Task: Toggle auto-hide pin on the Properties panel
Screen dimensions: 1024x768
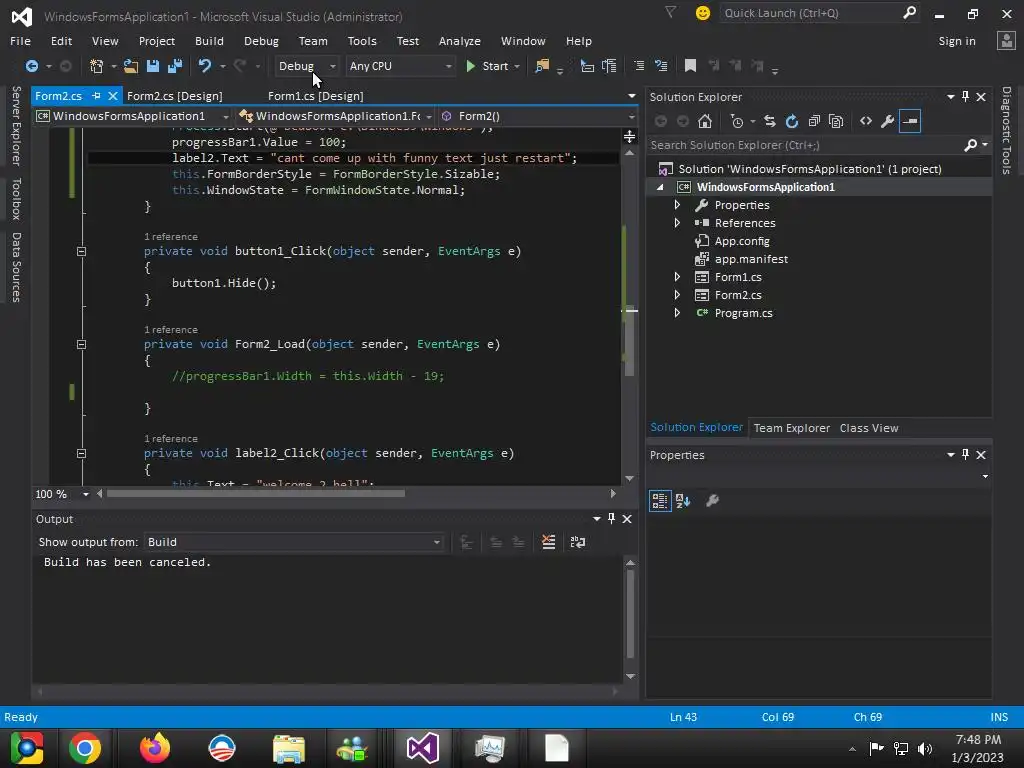Action: 966,455
